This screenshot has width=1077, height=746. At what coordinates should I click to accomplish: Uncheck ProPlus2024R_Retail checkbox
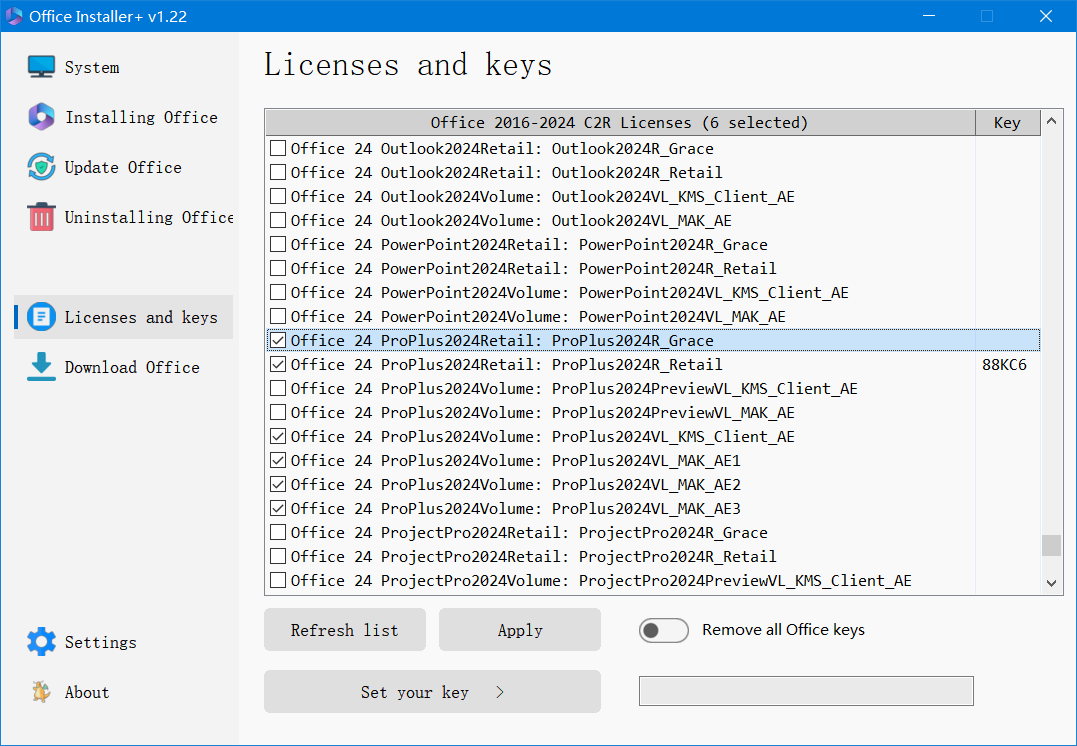(x=278, y=364)
